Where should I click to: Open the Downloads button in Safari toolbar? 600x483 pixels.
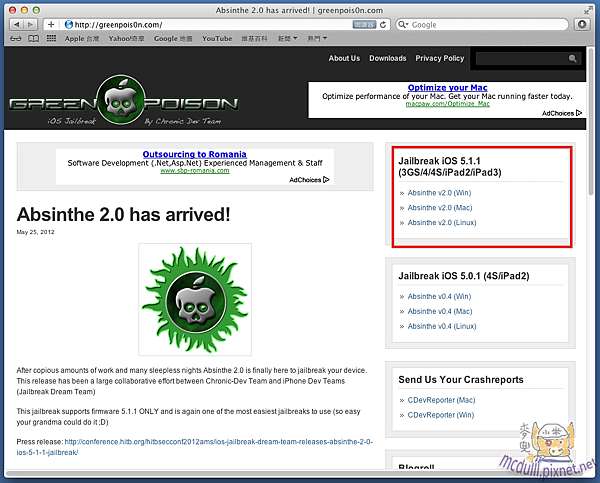point(582,24)
